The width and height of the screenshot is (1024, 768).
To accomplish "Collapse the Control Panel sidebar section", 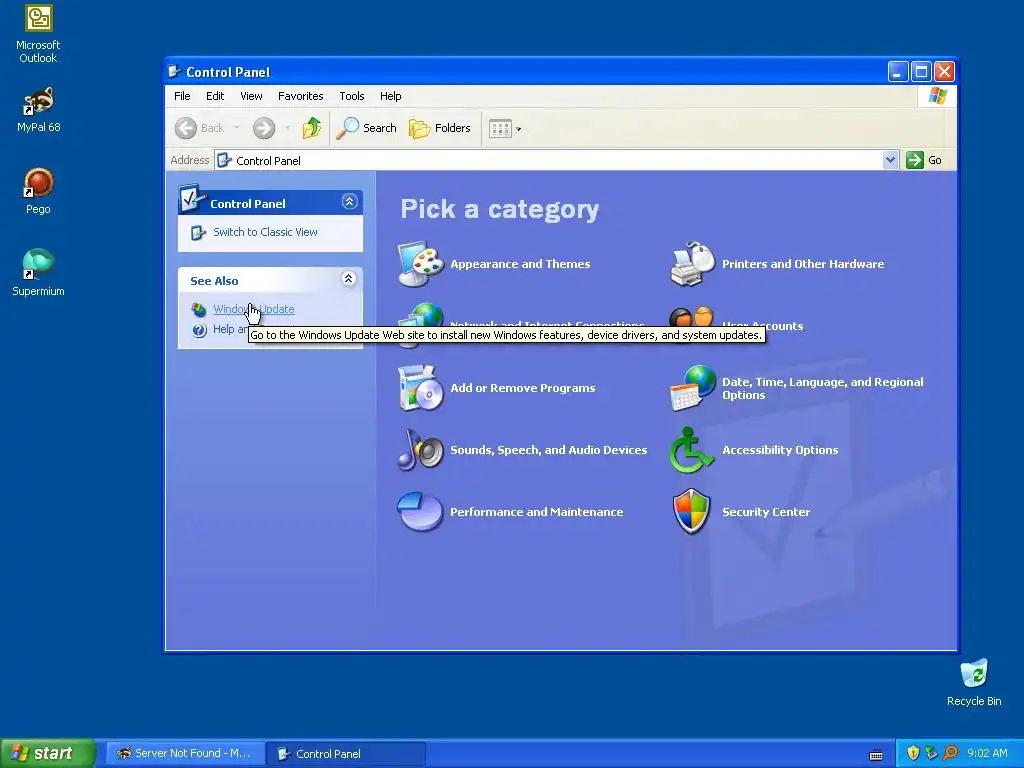I will click(349, 202).
